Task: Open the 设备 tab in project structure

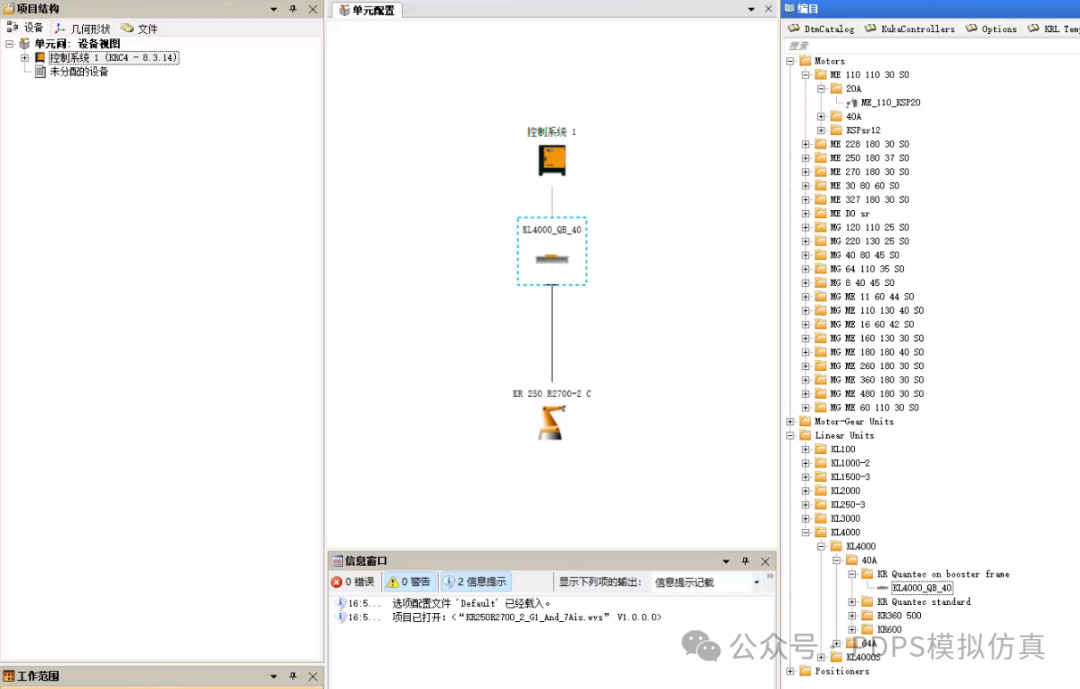Action: point(25,28)
